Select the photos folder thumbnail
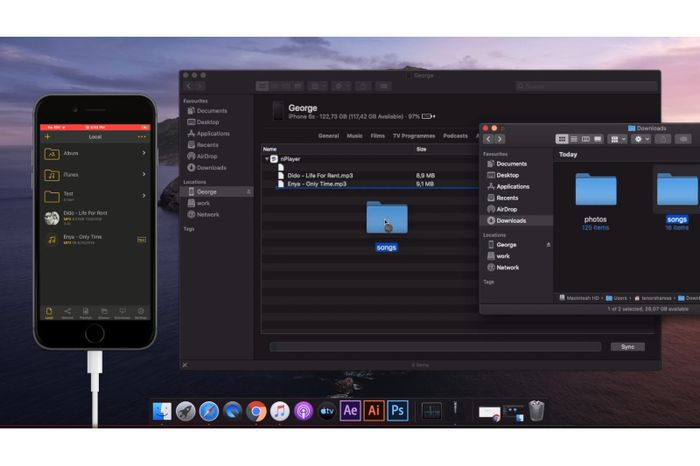The image size is (700, 466). 596,188
